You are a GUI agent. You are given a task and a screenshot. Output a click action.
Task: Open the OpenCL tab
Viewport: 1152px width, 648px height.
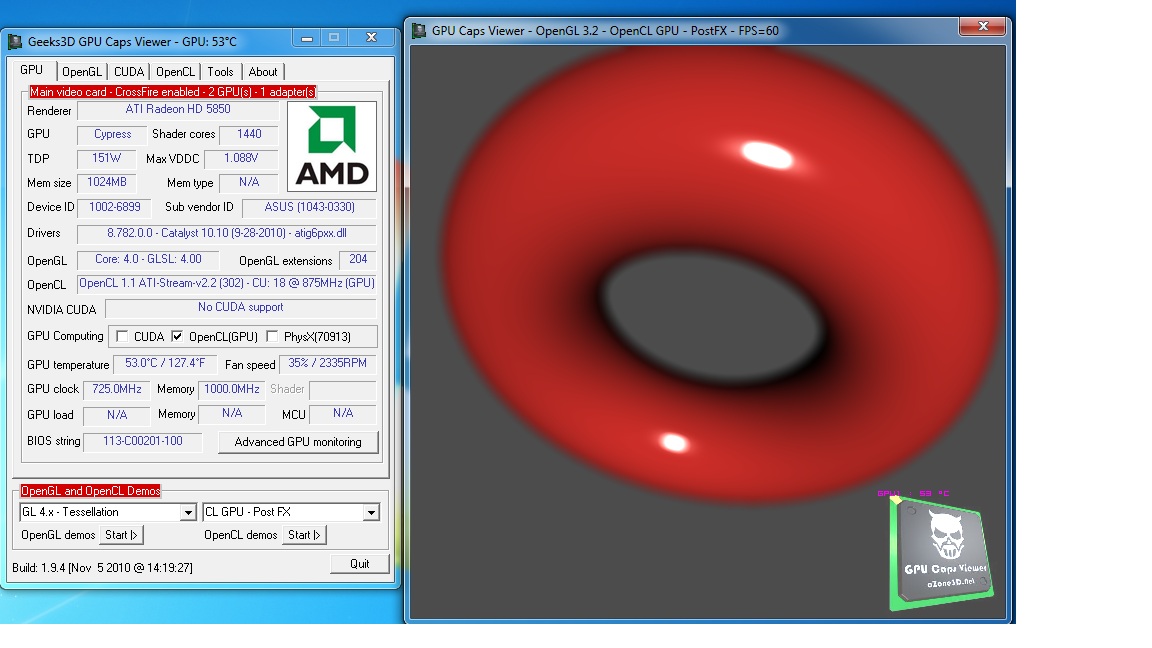176,72
